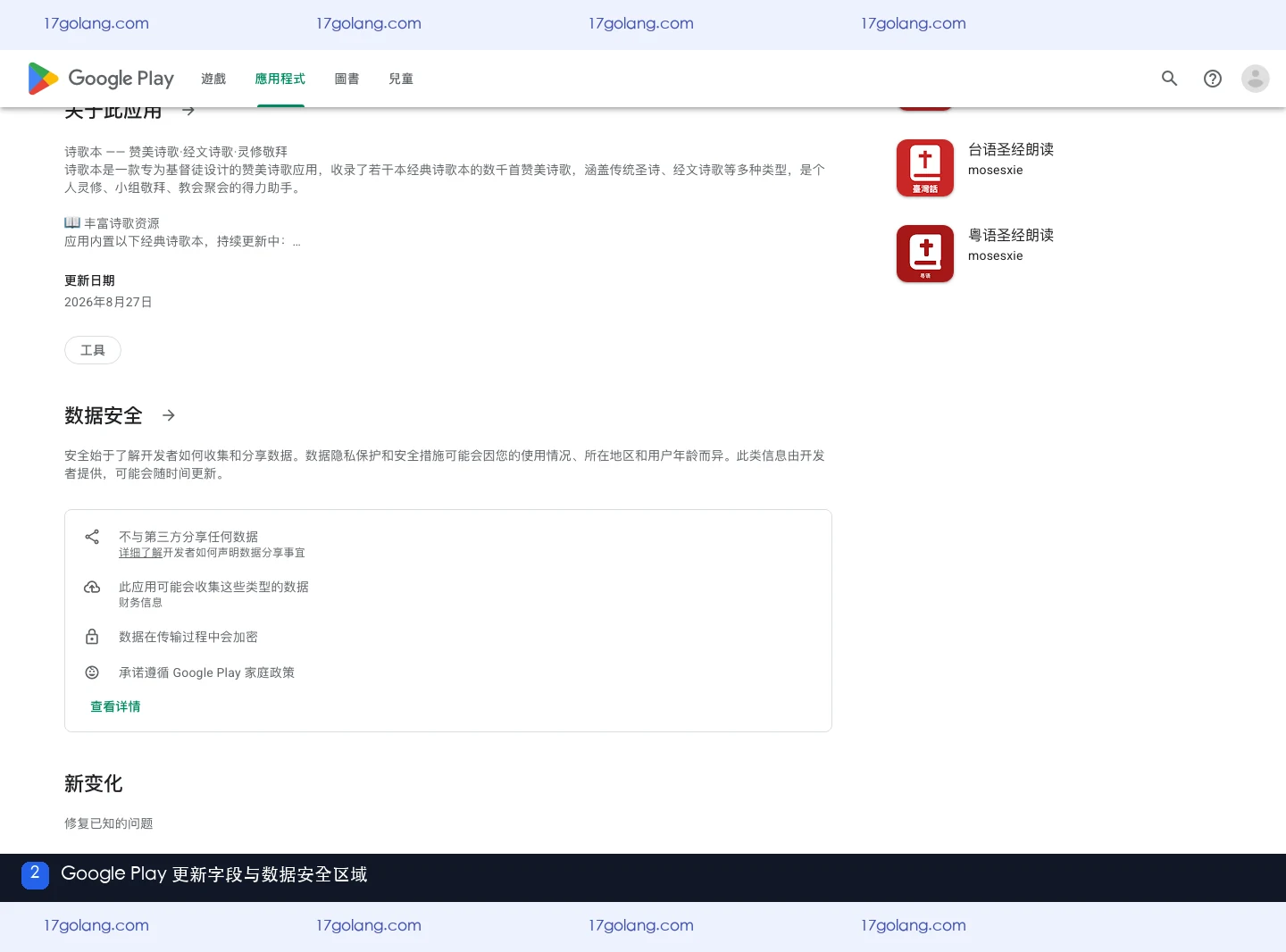Viewport: 1286px width, 952px height.
Task: Open the account avatar icon
Action: point(1255,79)
